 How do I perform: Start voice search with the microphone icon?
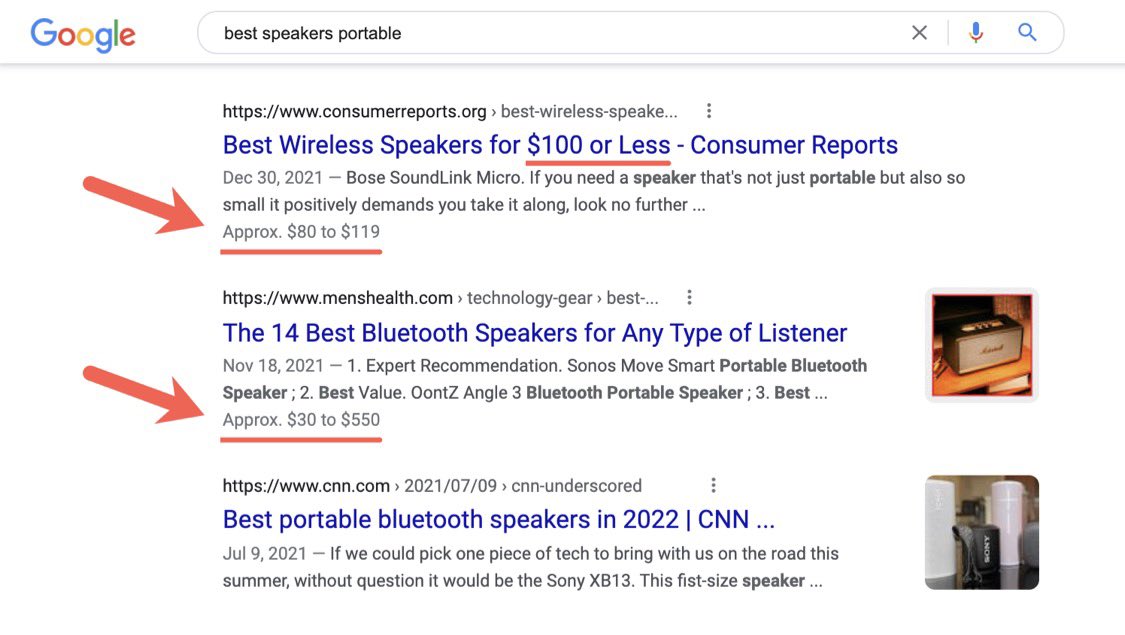point(975,32)
